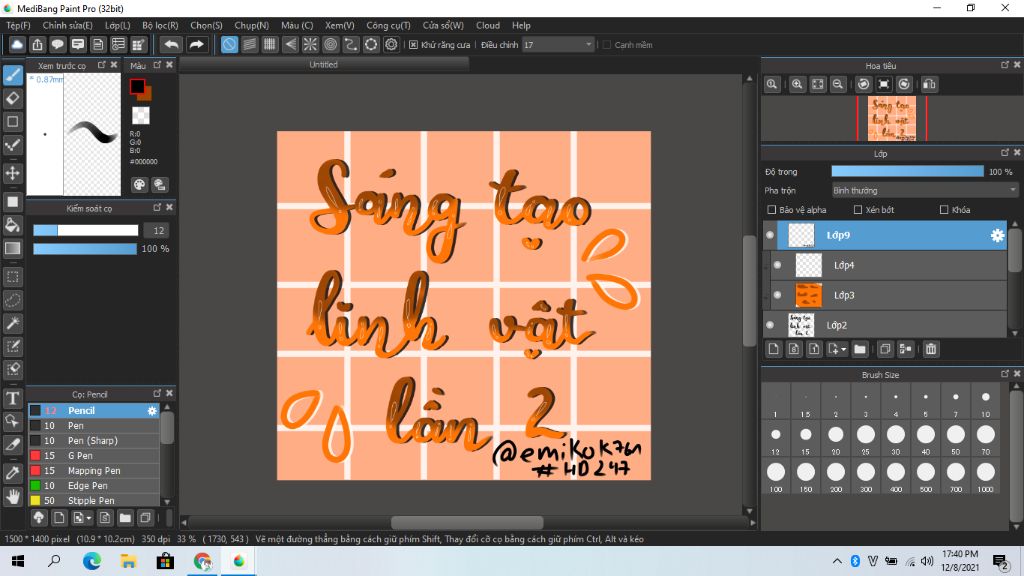Zoom out using Navigator magnifier minus
Viewport: 1024px width, 576px height.
click(x=838, y=84)
